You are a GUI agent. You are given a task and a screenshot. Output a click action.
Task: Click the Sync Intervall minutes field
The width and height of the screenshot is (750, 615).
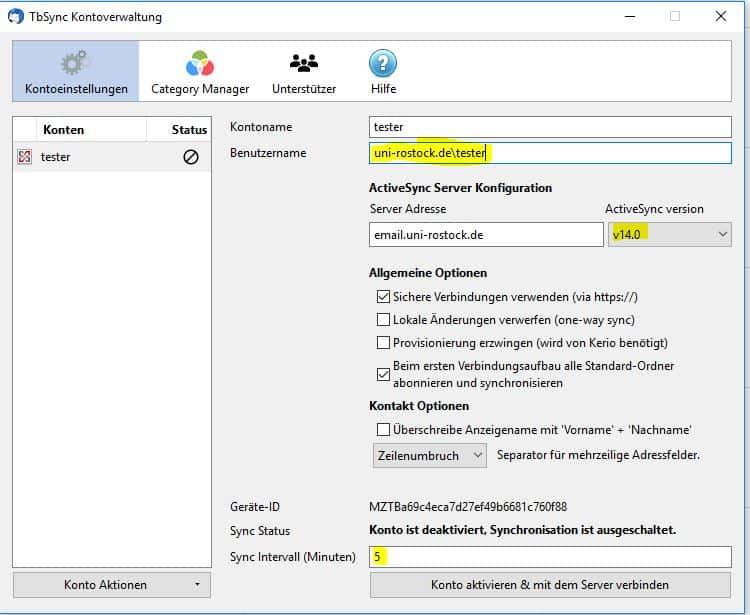point(550,557)
